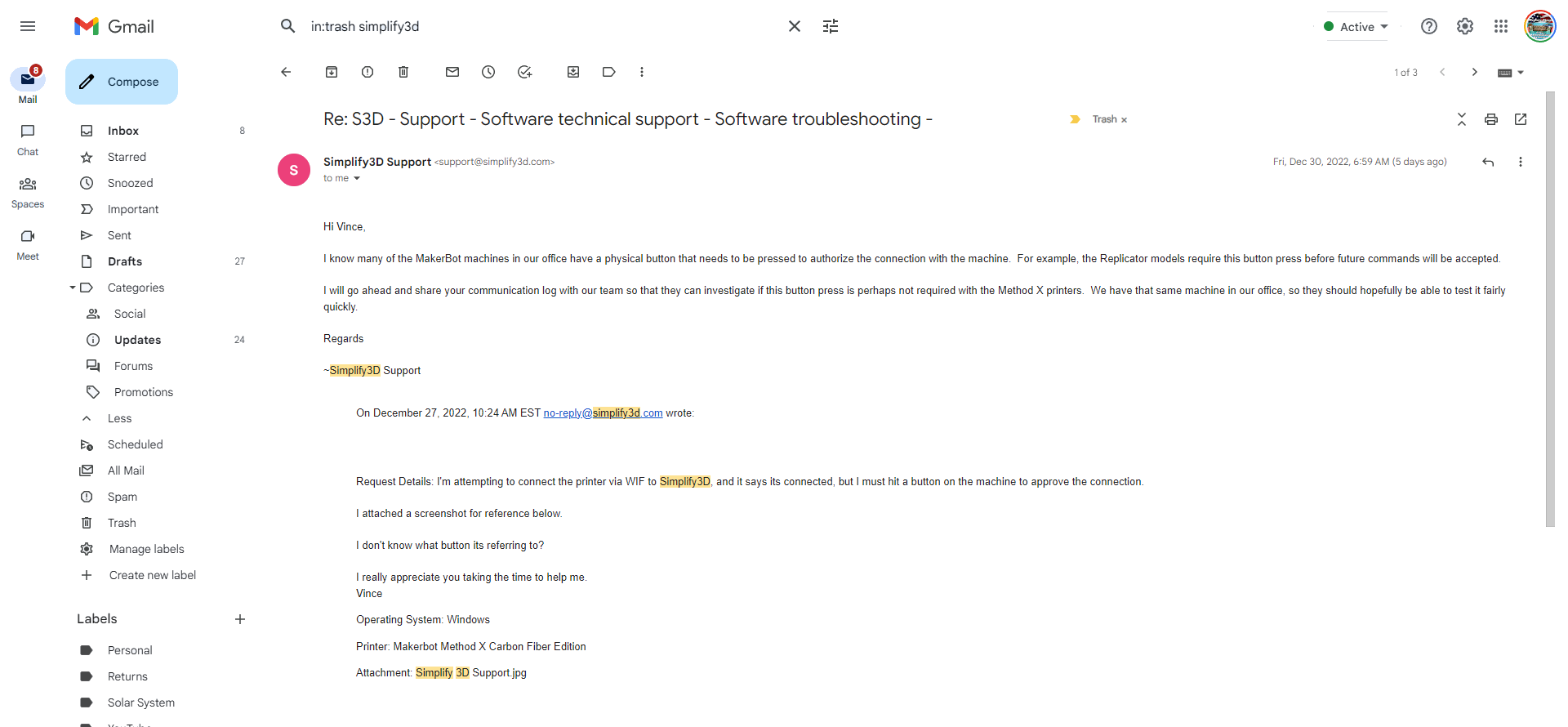Snooze this email with clock icon
This screenshot has height=727, width=1568.
click(x=488, y=72)
